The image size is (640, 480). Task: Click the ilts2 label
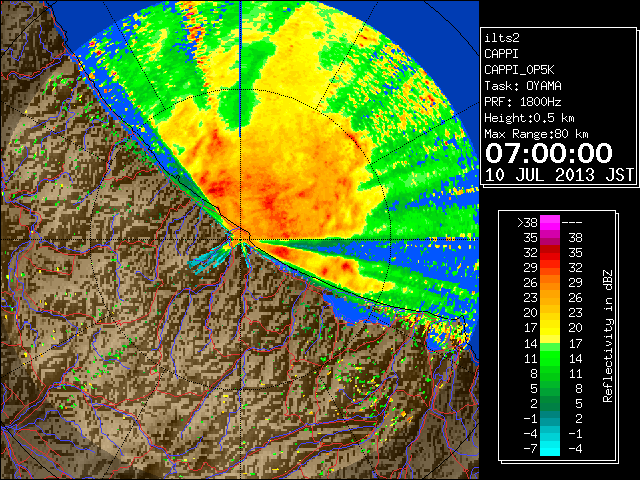point(502,38)
